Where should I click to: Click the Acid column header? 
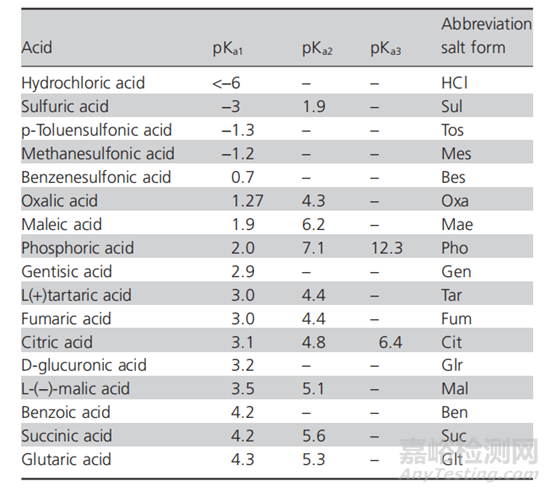click(37, 47)
